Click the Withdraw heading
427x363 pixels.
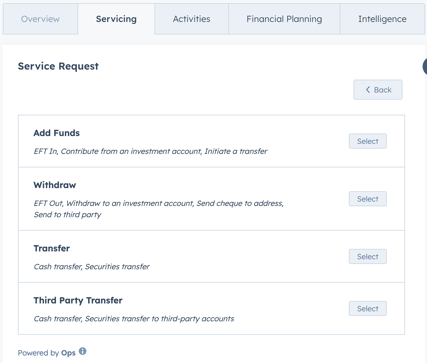coord(55,185)
